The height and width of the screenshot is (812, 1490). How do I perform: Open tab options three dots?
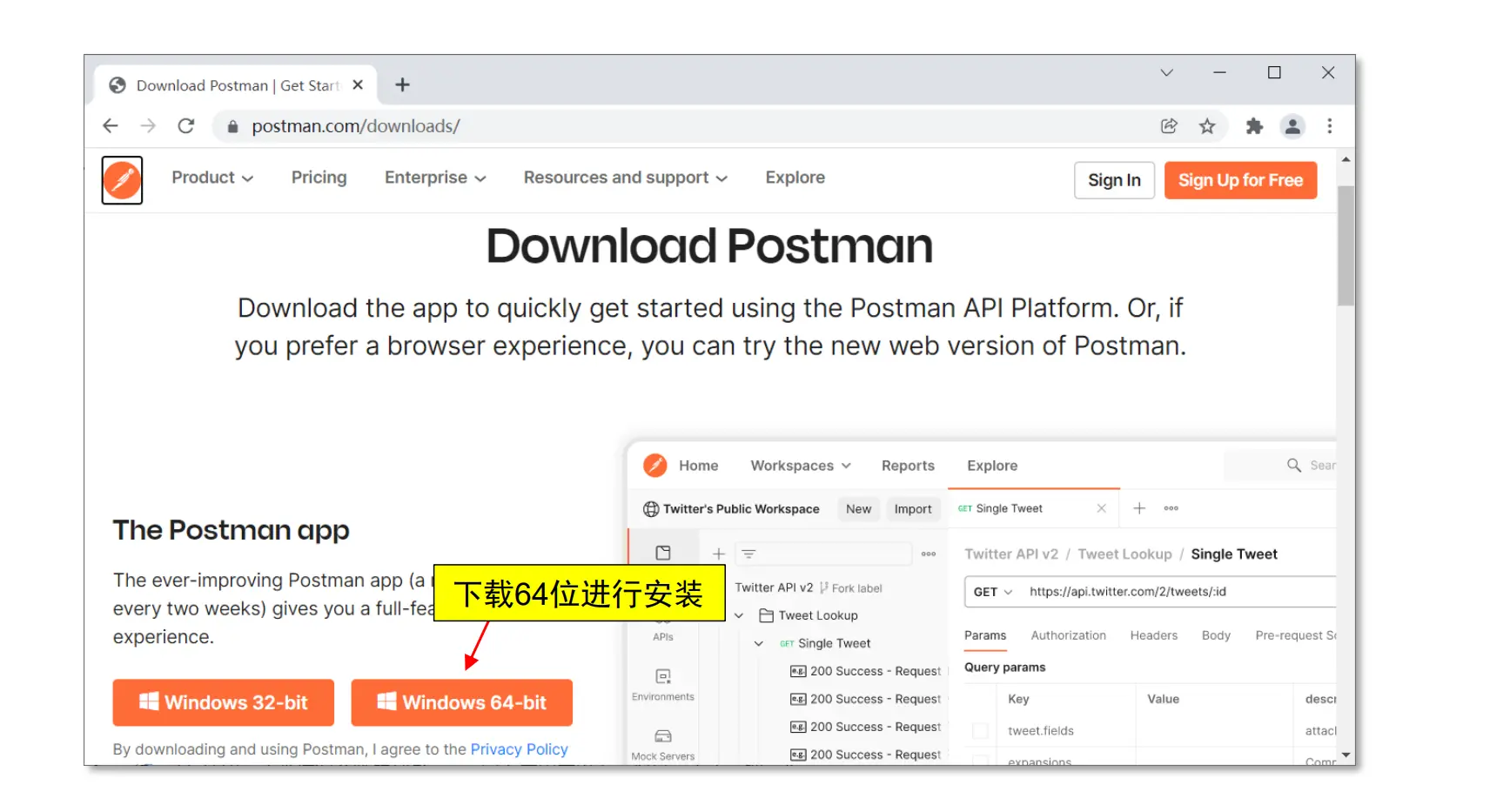coord(1171,508)
